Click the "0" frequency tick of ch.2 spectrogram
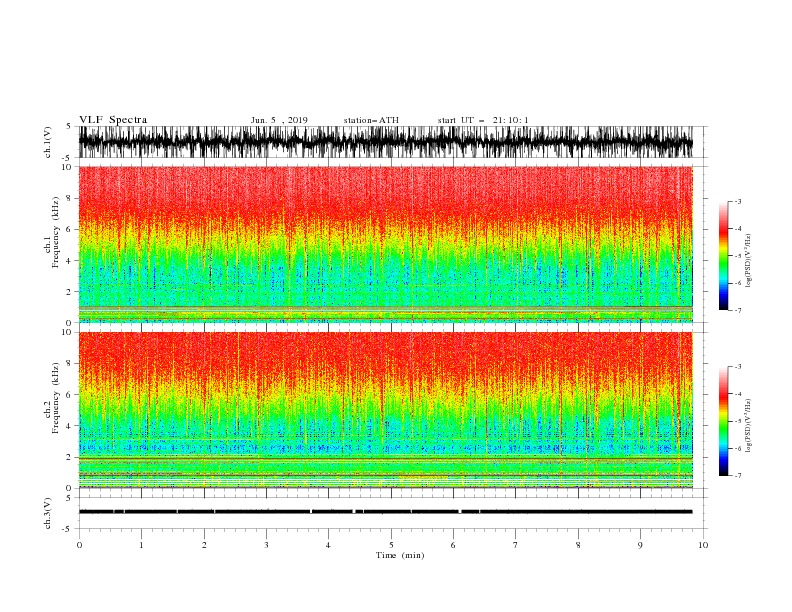Viewport: 792px width, 612px height. coord(69,488)
